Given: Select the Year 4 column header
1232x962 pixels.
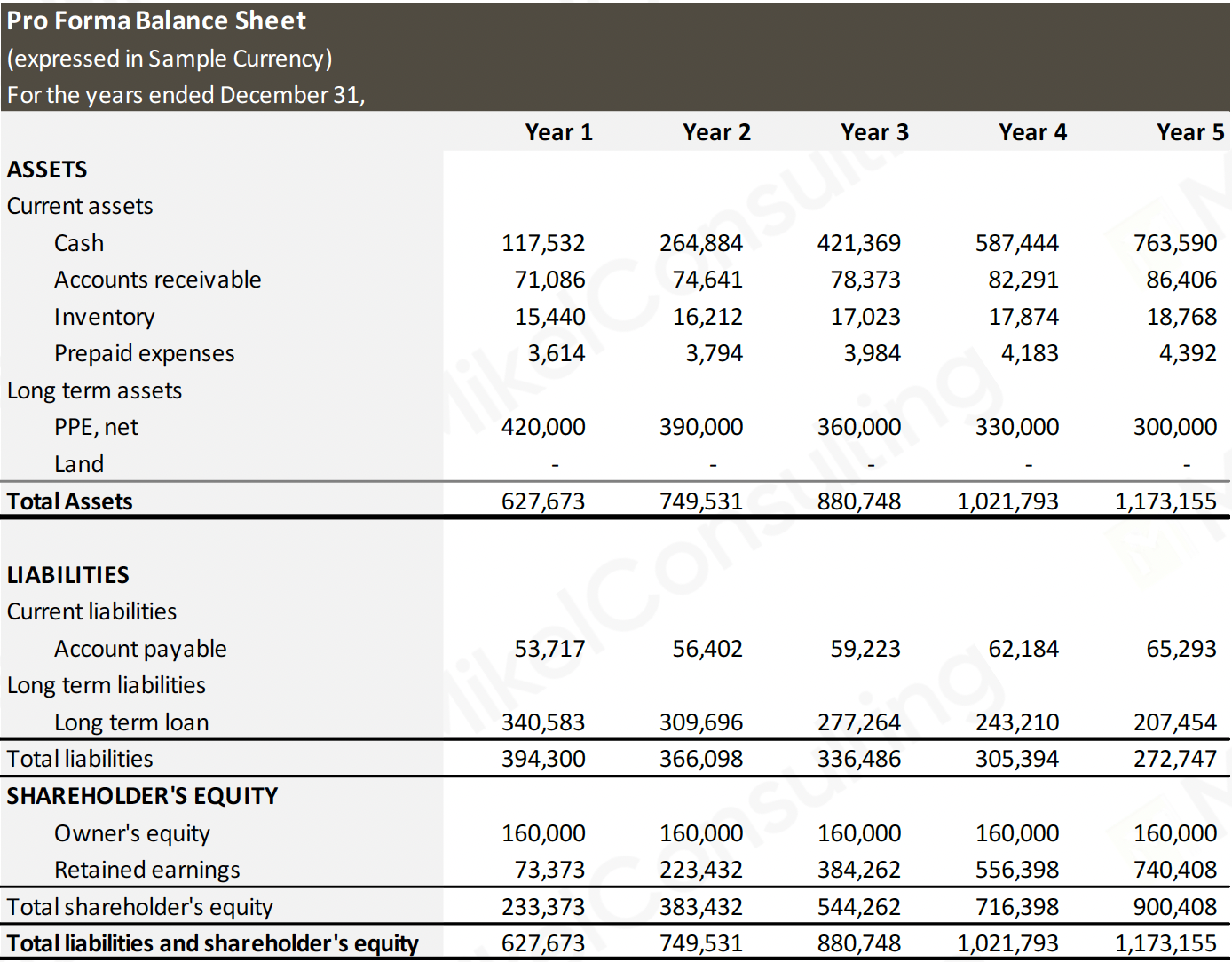Looking at the screenshot, I should tap(1032, 132).
